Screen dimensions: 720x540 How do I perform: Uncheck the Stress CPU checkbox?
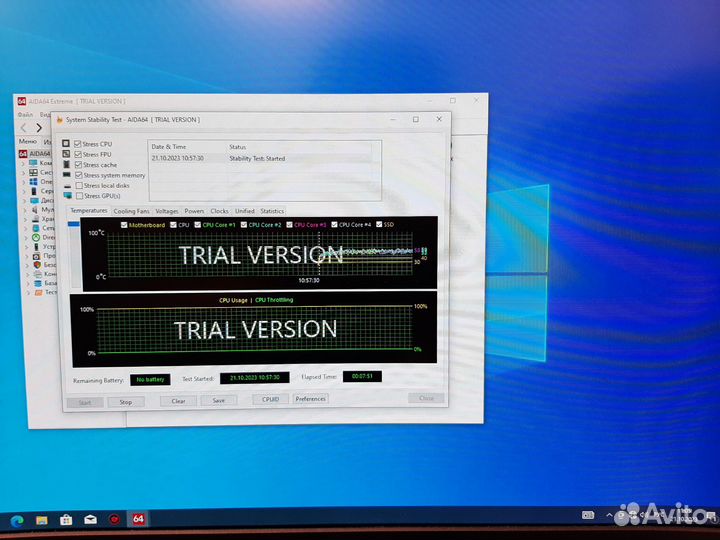pos(78,144)
